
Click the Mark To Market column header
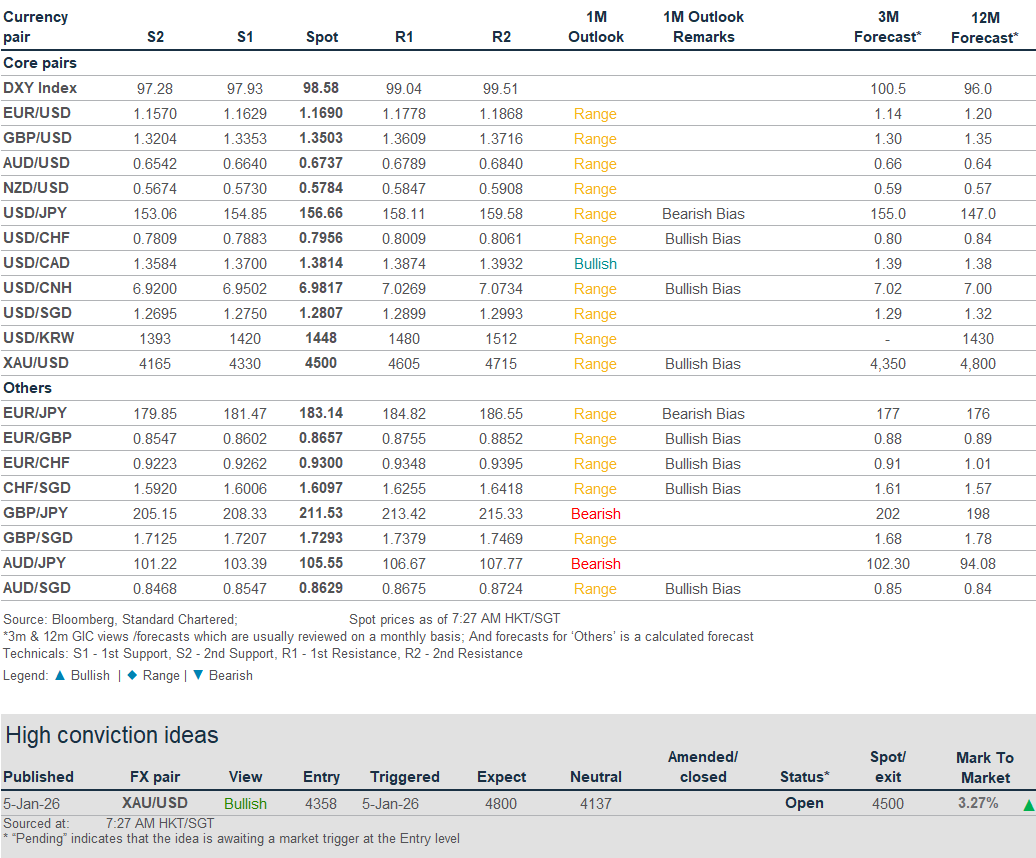984,767
